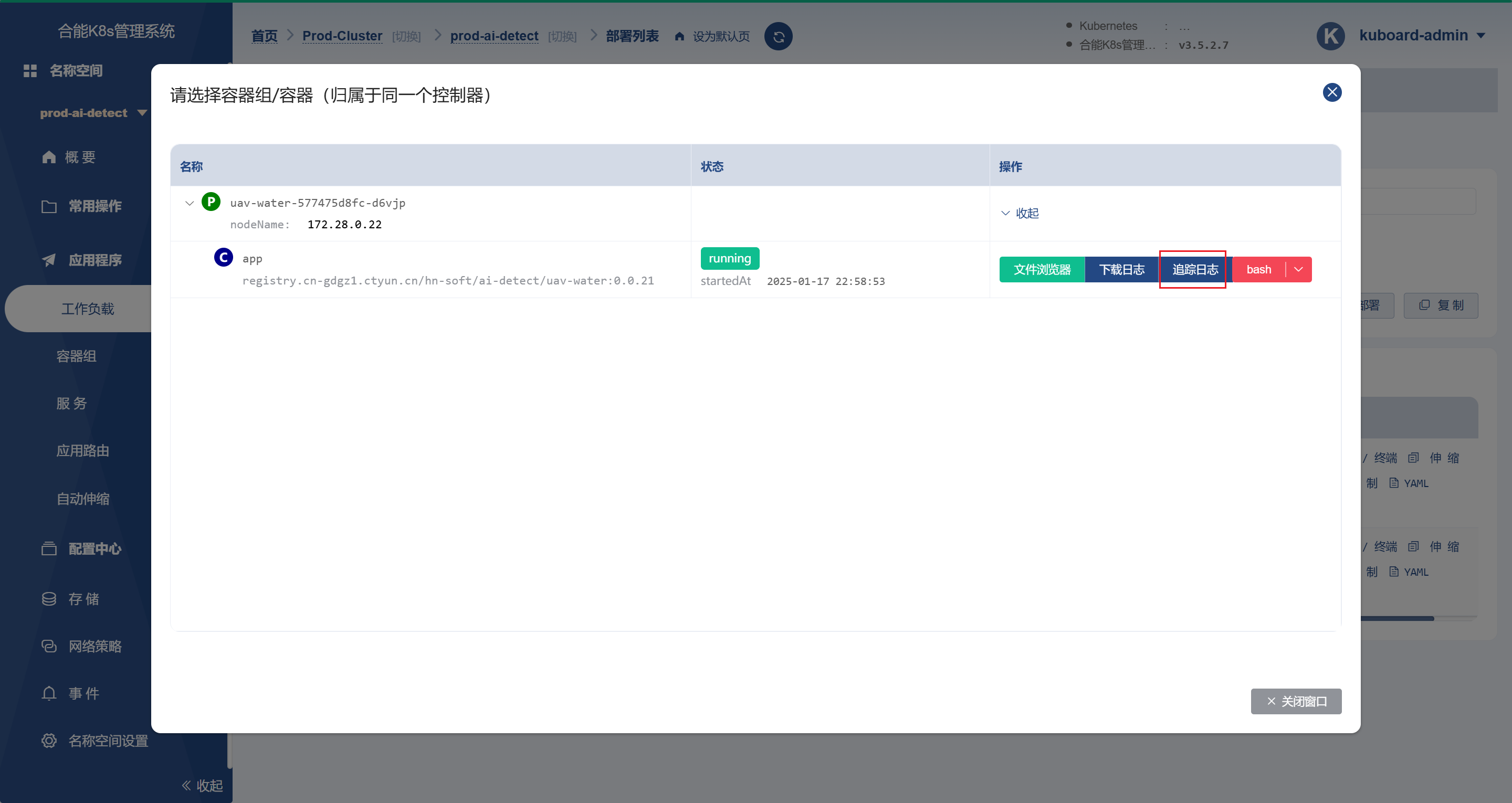Select 自动伸缩 in the sidebar
The width and height of the screenshot is (1512, 803).
pos(83,499)
